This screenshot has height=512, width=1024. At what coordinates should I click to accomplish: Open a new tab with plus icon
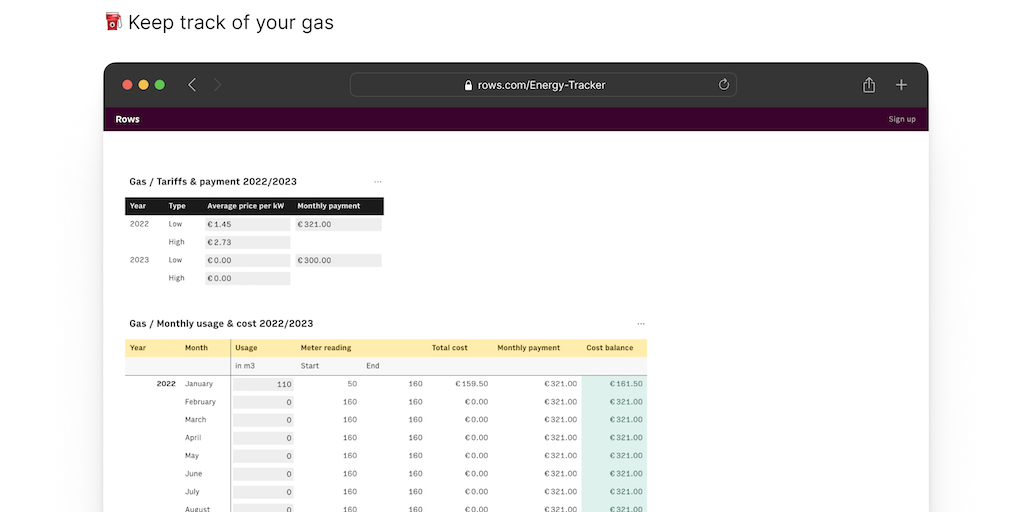[901, 85]
